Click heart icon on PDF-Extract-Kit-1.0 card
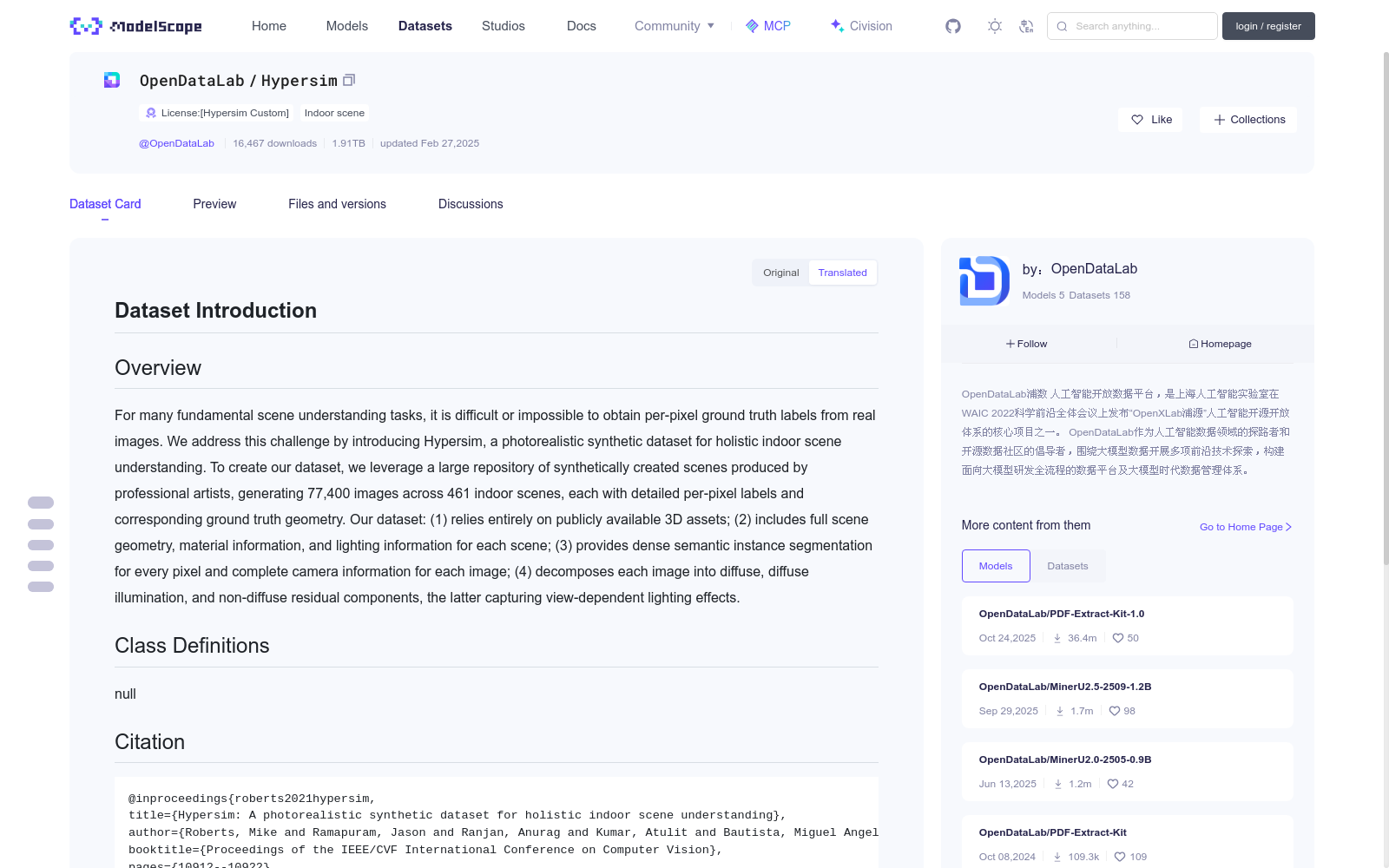This screenshot has width=1389, height=868. pyautogui.click(x=1118, y=638)
